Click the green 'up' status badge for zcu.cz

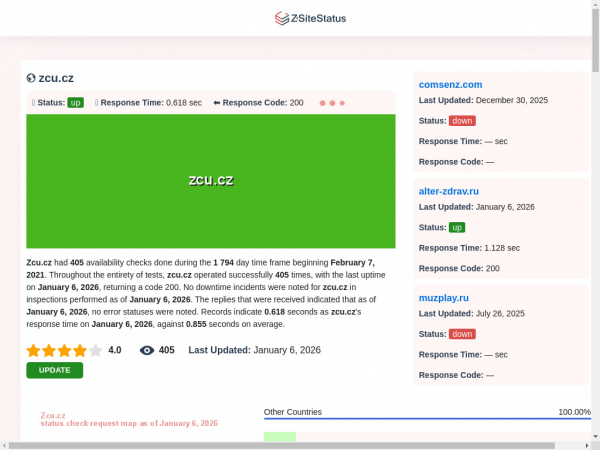coord(75,103)
